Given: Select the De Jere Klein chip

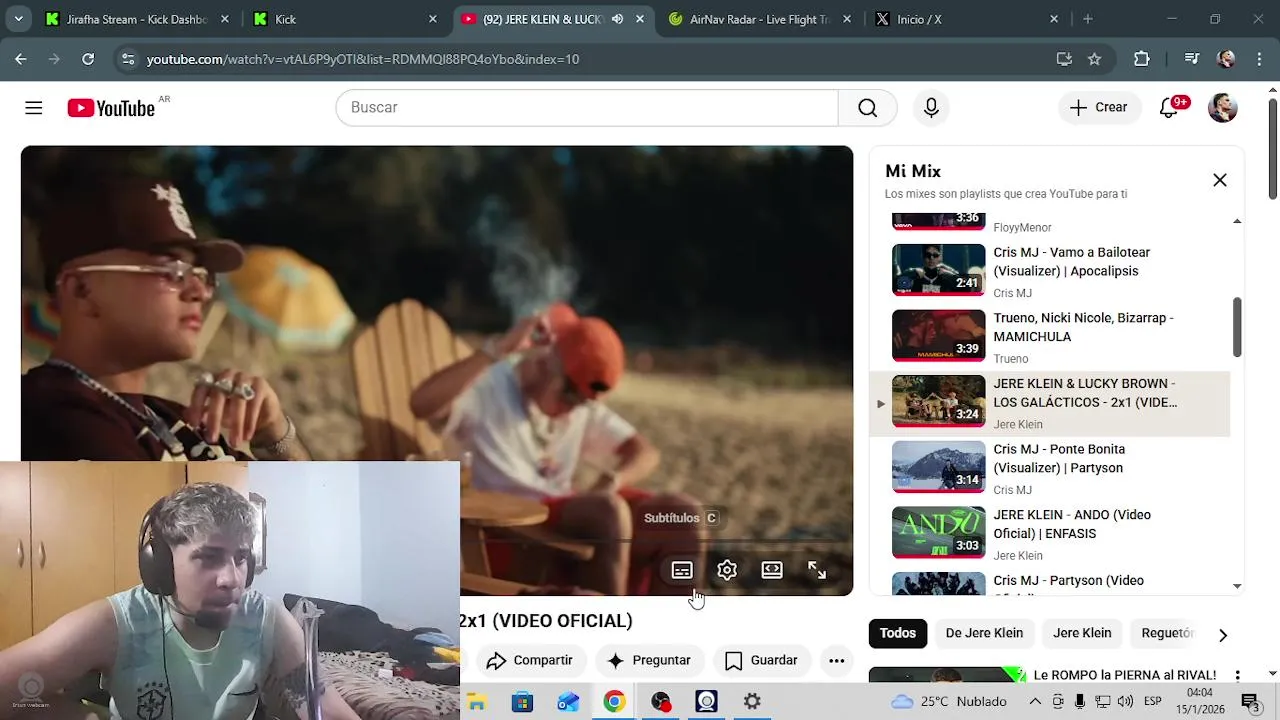Looking at the screenshot, I should coord(984,633).
